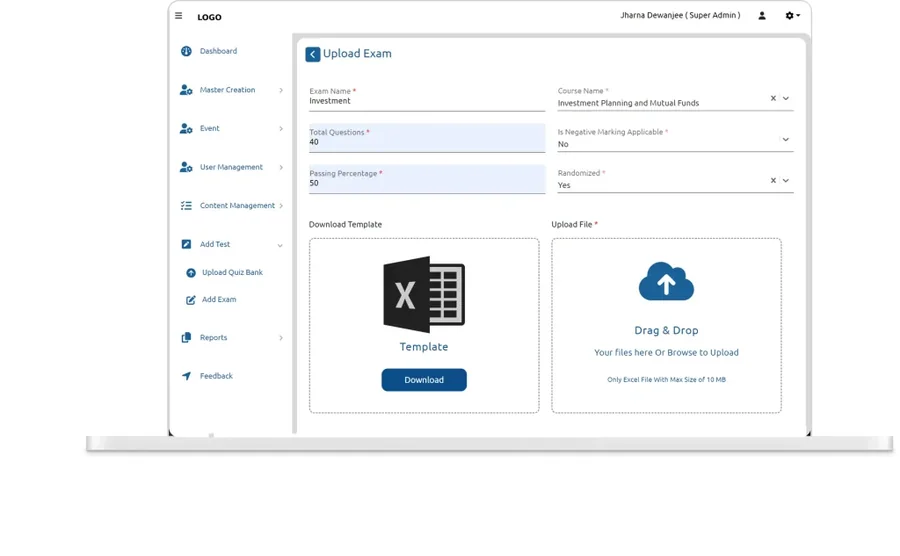Screen dimensions: 900x556
Task: Click the user profile icon
Action: tap(762, 16)
